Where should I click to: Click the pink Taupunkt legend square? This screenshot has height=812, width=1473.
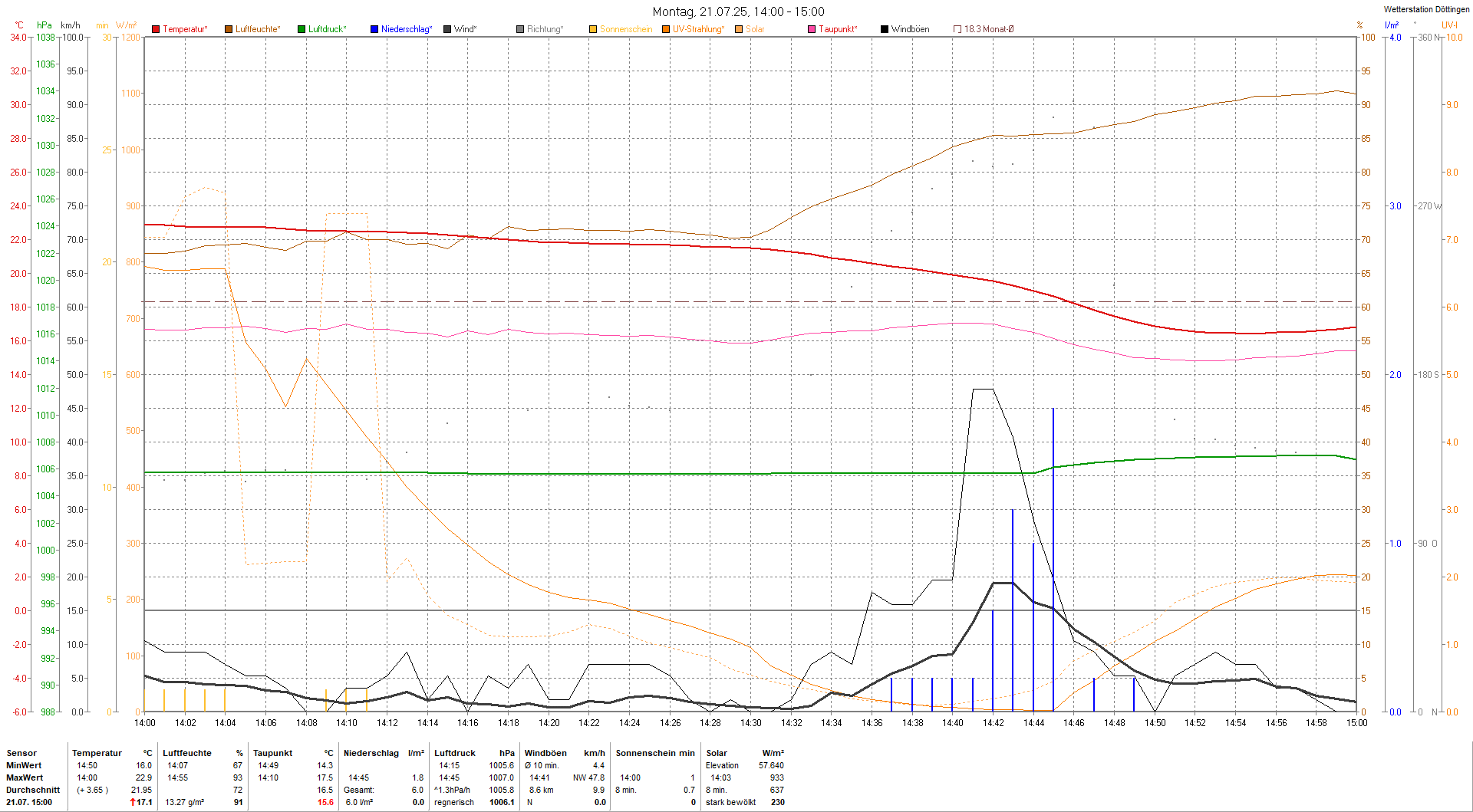[812, 29]
